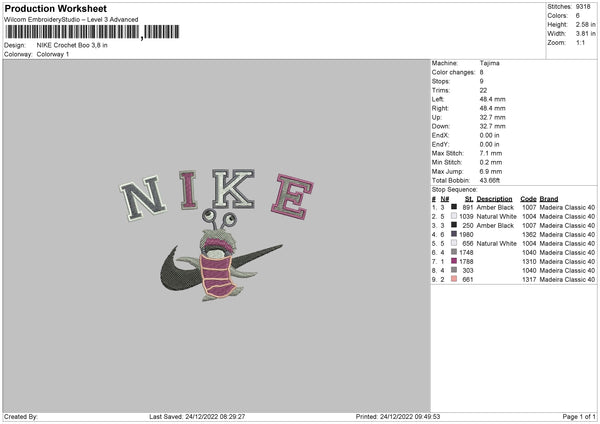
Task: Click the 'N#' column header
Action: pyautogui.click(x=445, y=199)
